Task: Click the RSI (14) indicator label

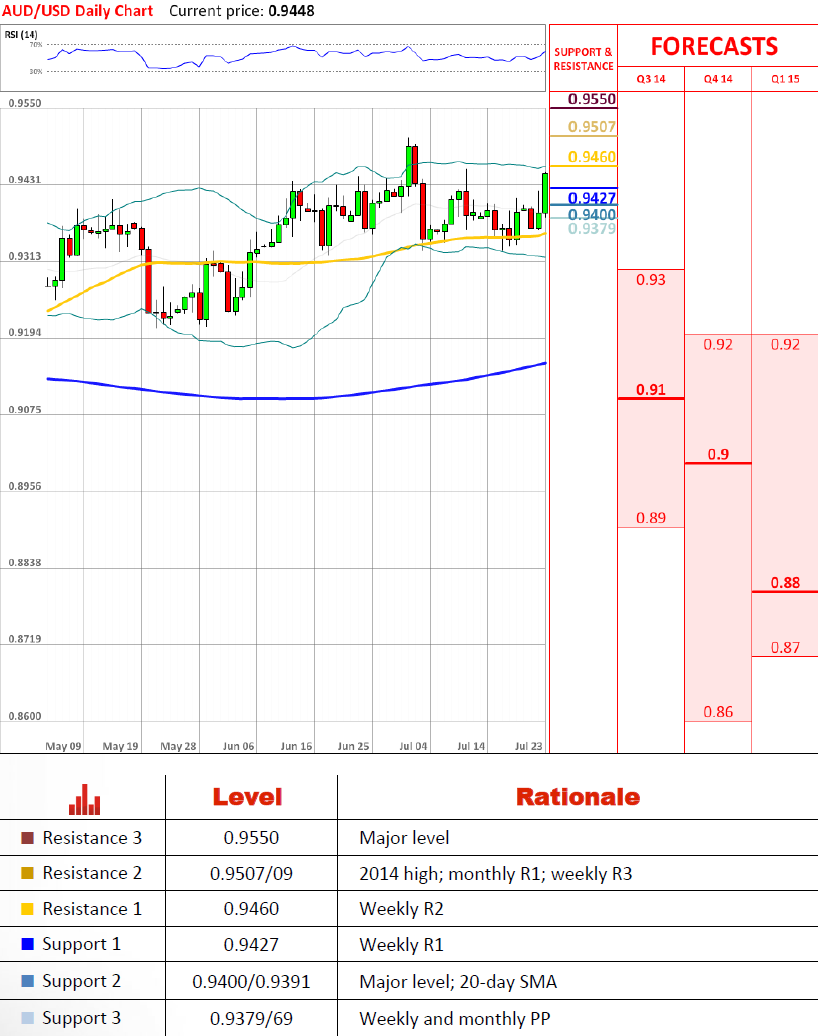Action: click(x=21, y=34)
